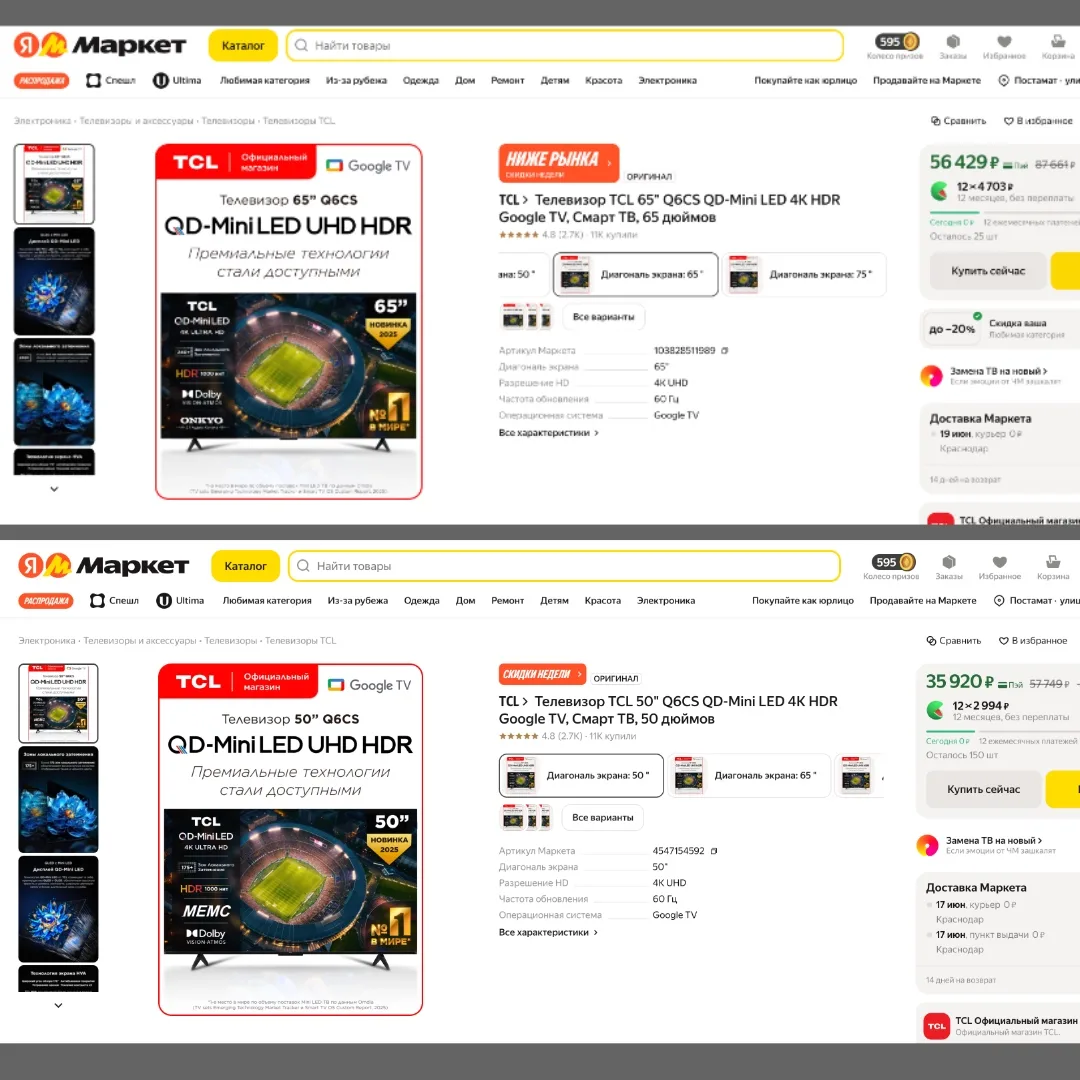Copy article number 103828511989 icon
Viewport: 1080px width, 1080px height.
[724, 351]
